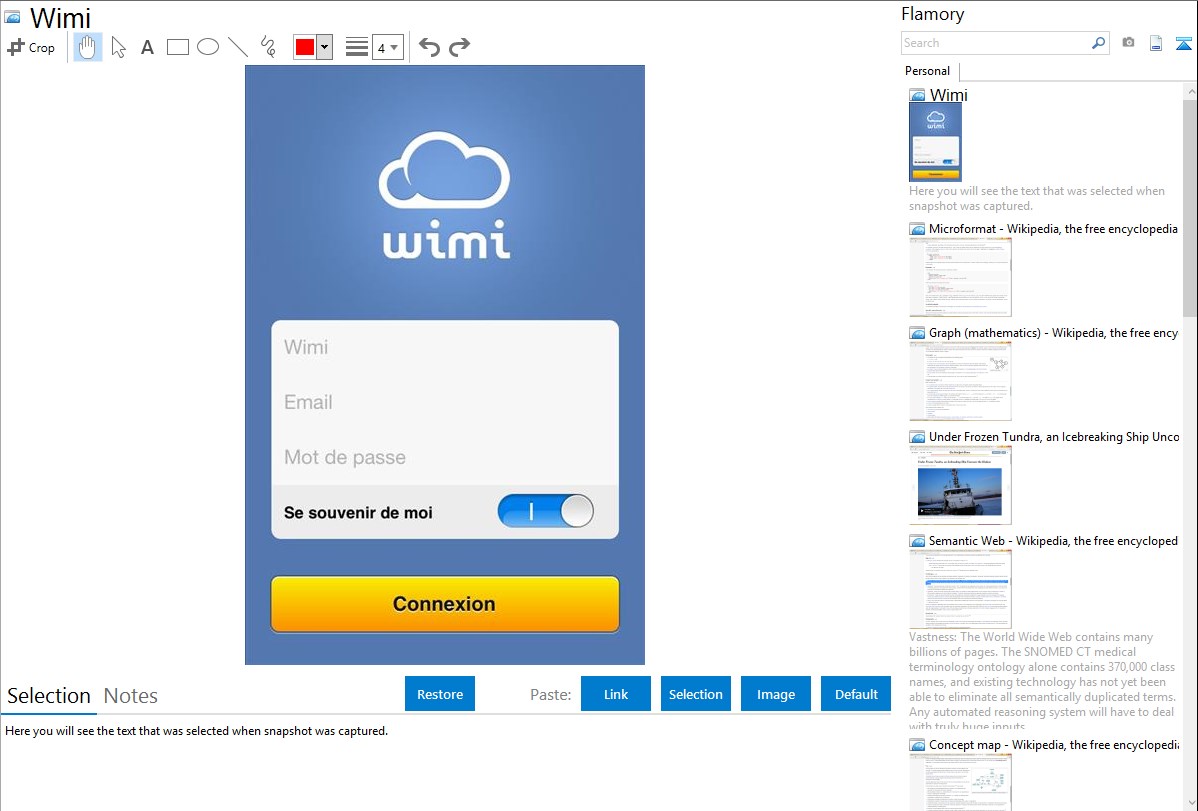The image size is (1198, 811).
Task: Click the snapshot icon beside main Wimi heading
Action: tap(13, 17)
